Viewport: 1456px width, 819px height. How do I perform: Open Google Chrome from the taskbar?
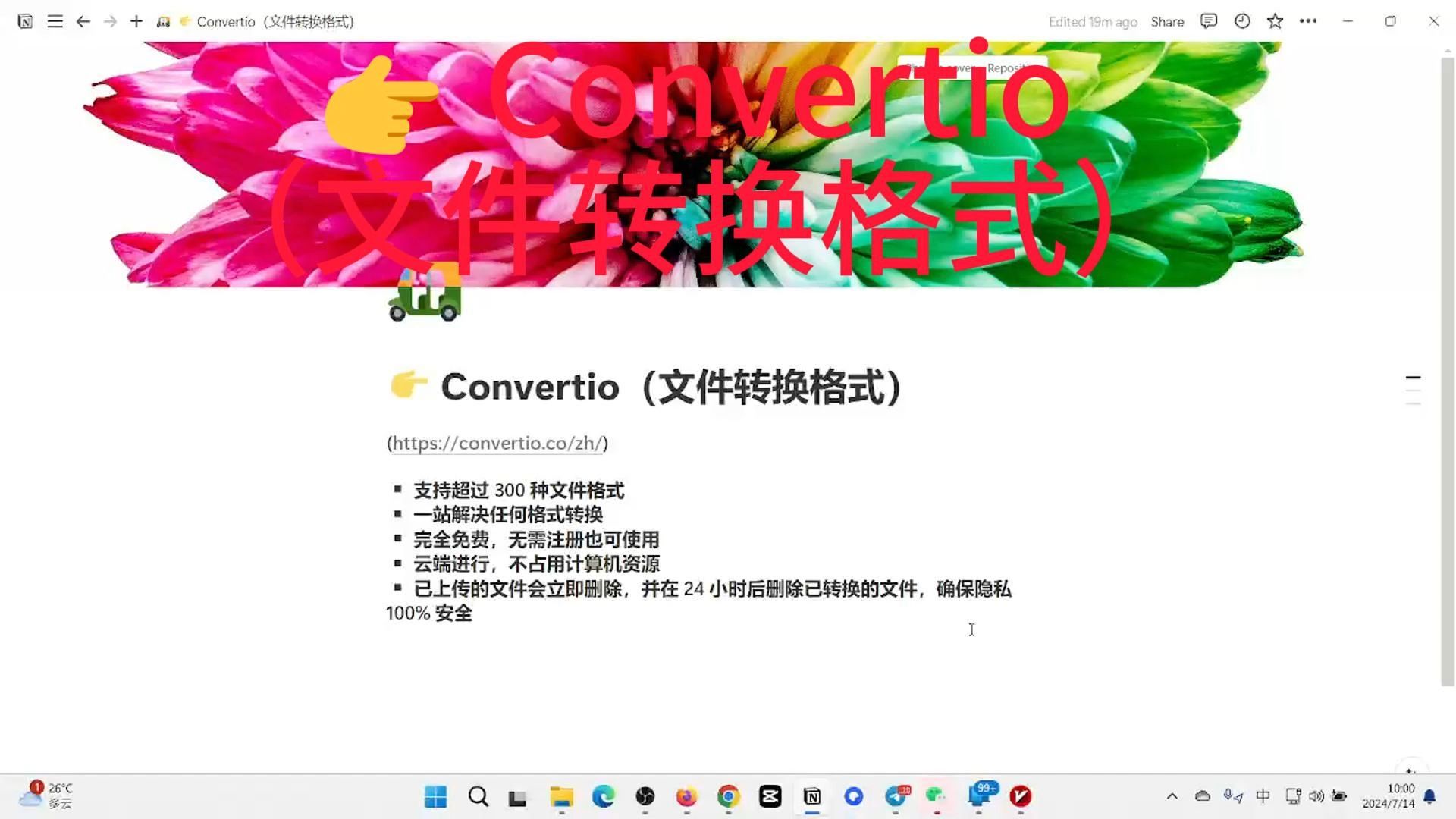tap(728, 796)
